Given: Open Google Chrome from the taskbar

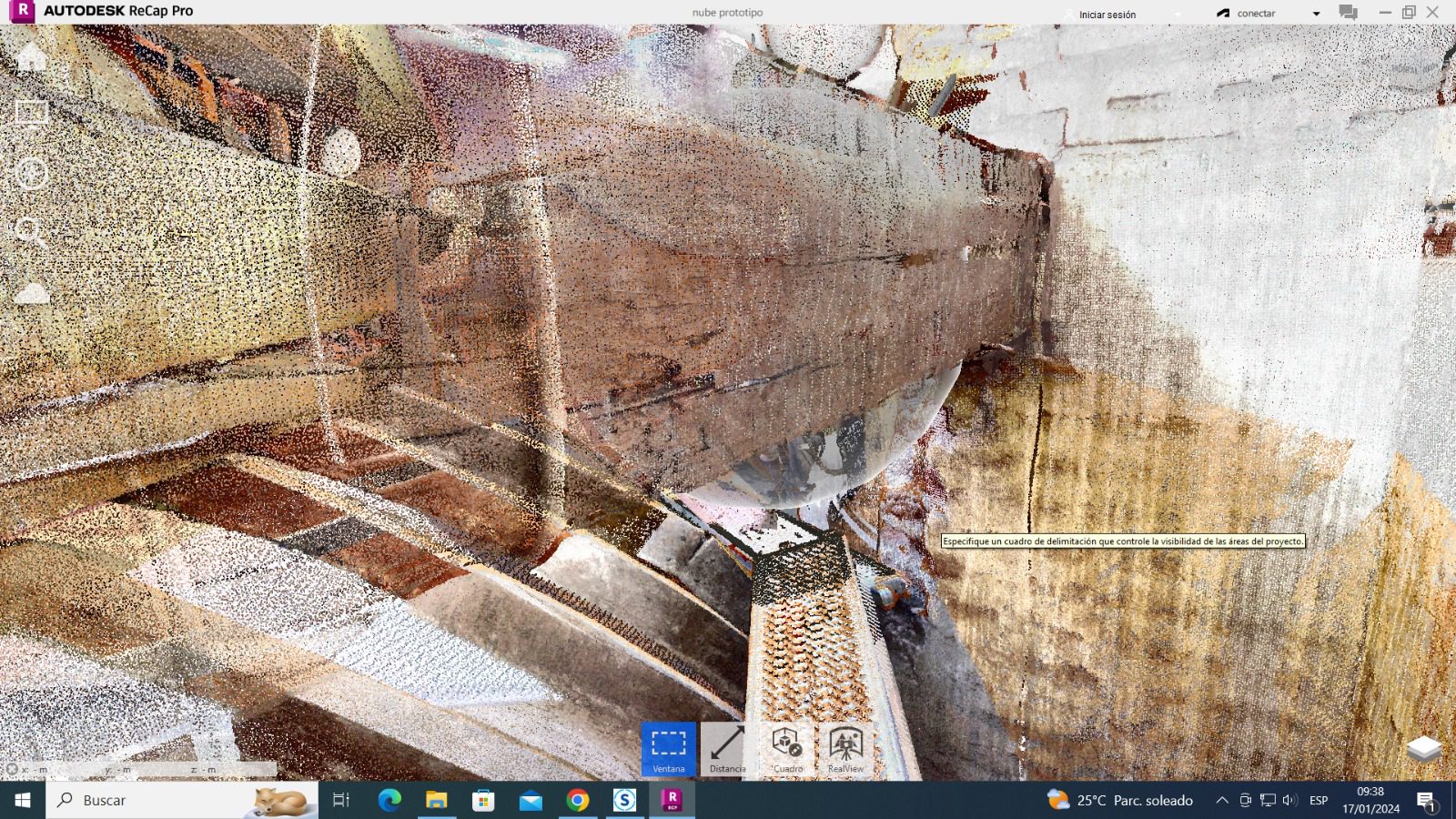Looking at the screenshot, I should pyautogui.click(x=577, y=801).
